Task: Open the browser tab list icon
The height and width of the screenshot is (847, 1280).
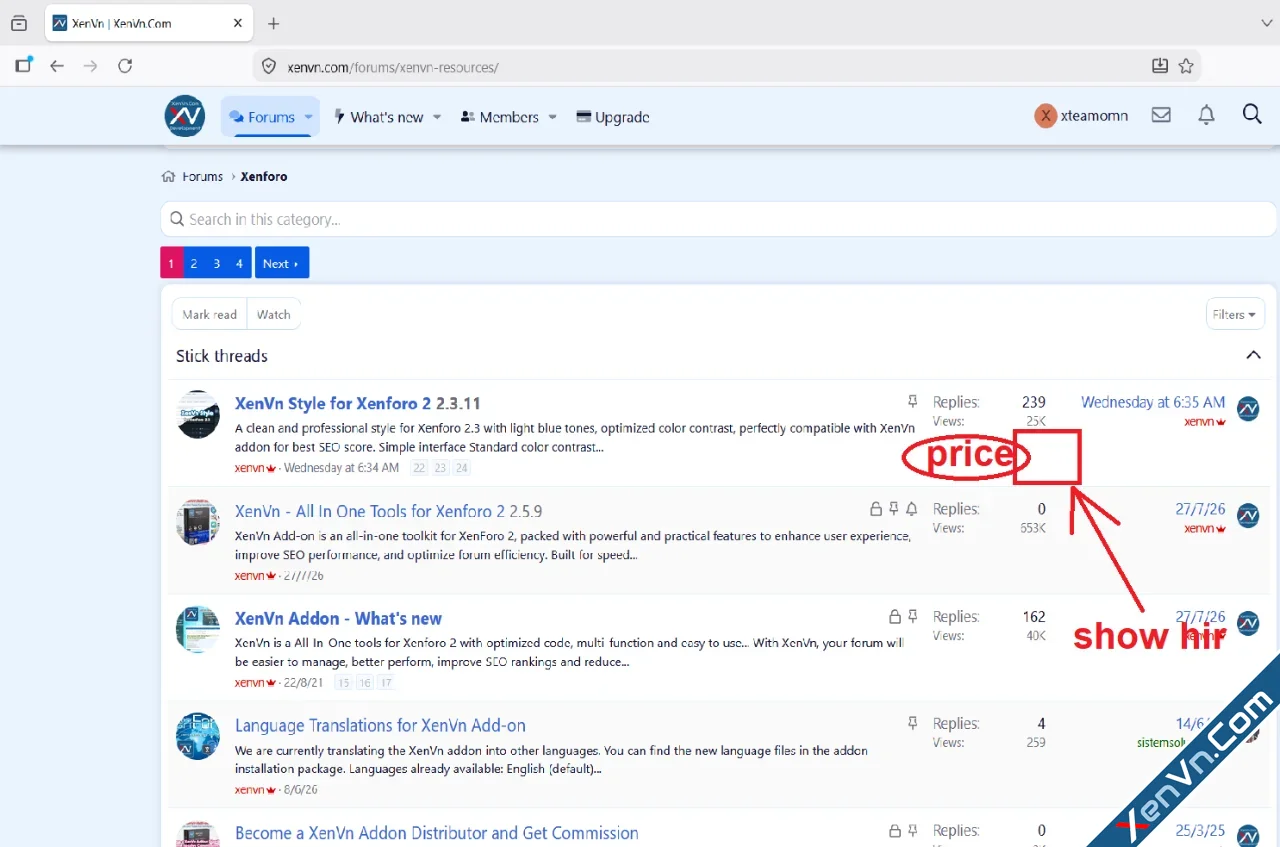Action: tap(18, 23)
